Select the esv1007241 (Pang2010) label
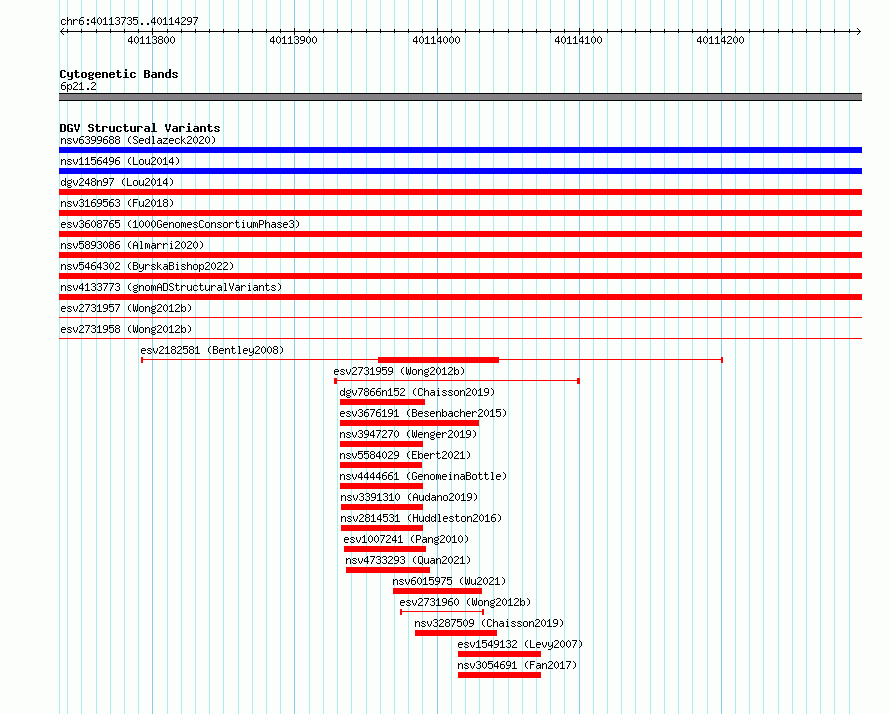Viewport: 890px width, 714px height. [x=406, y=539]
